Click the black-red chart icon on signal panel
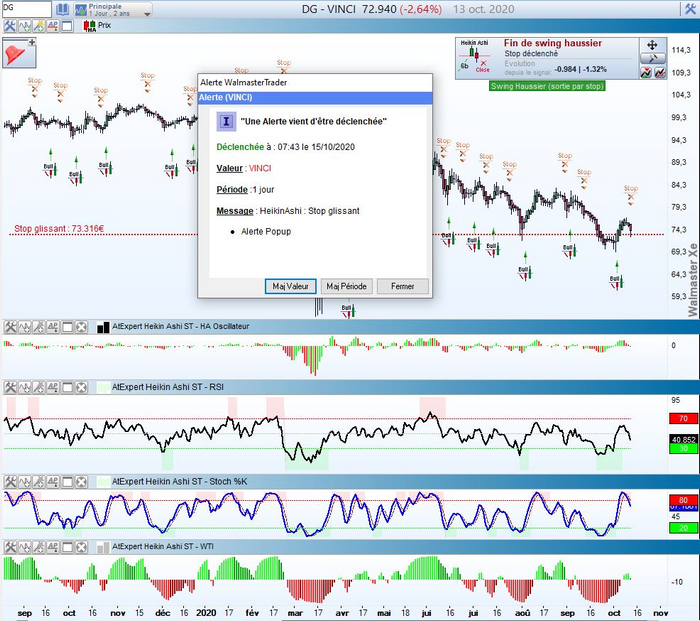Screen dimensions: 700x621 660,72
